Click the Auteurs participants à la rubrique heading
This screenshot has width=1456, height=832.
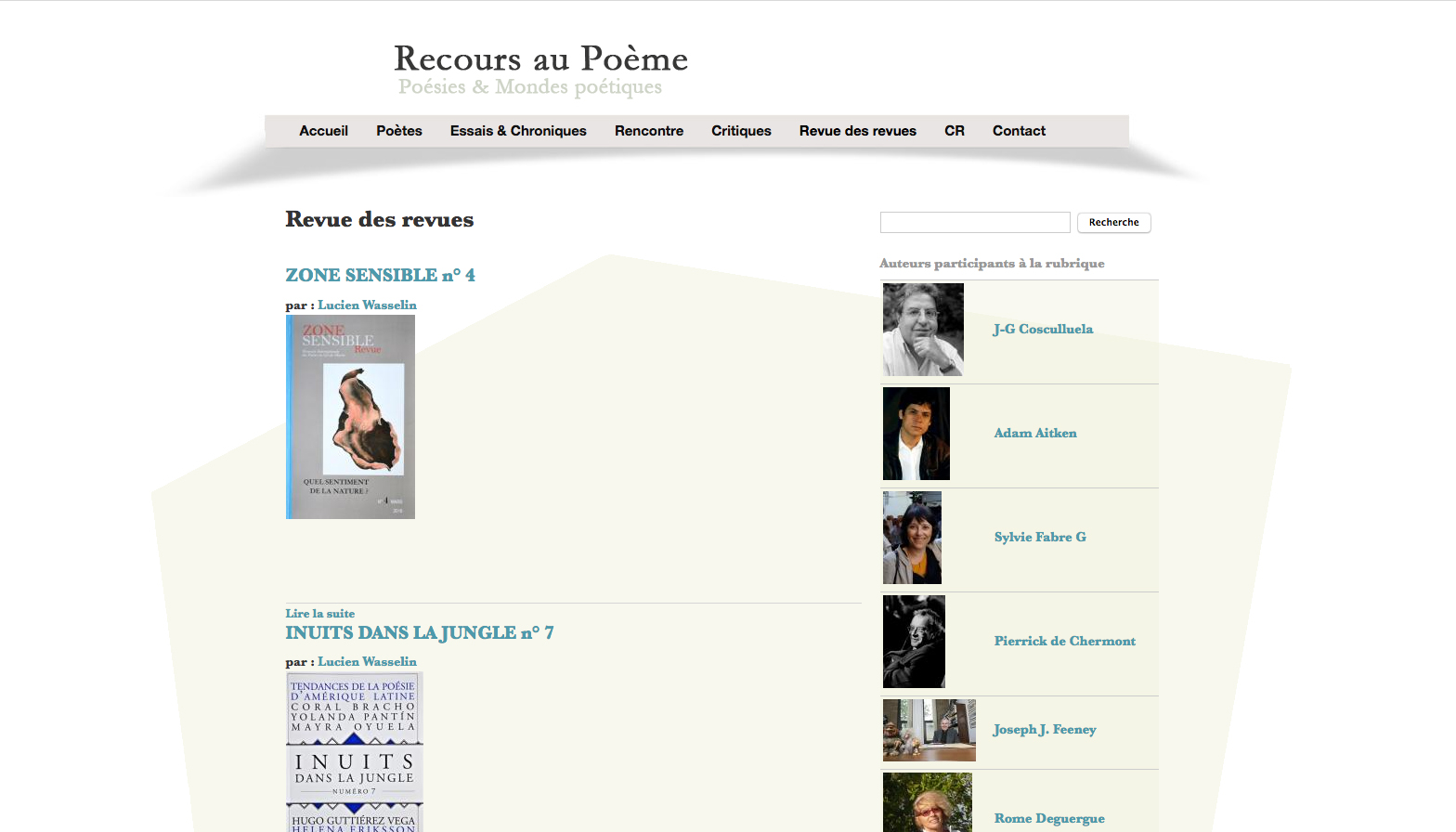click(992, 264)
